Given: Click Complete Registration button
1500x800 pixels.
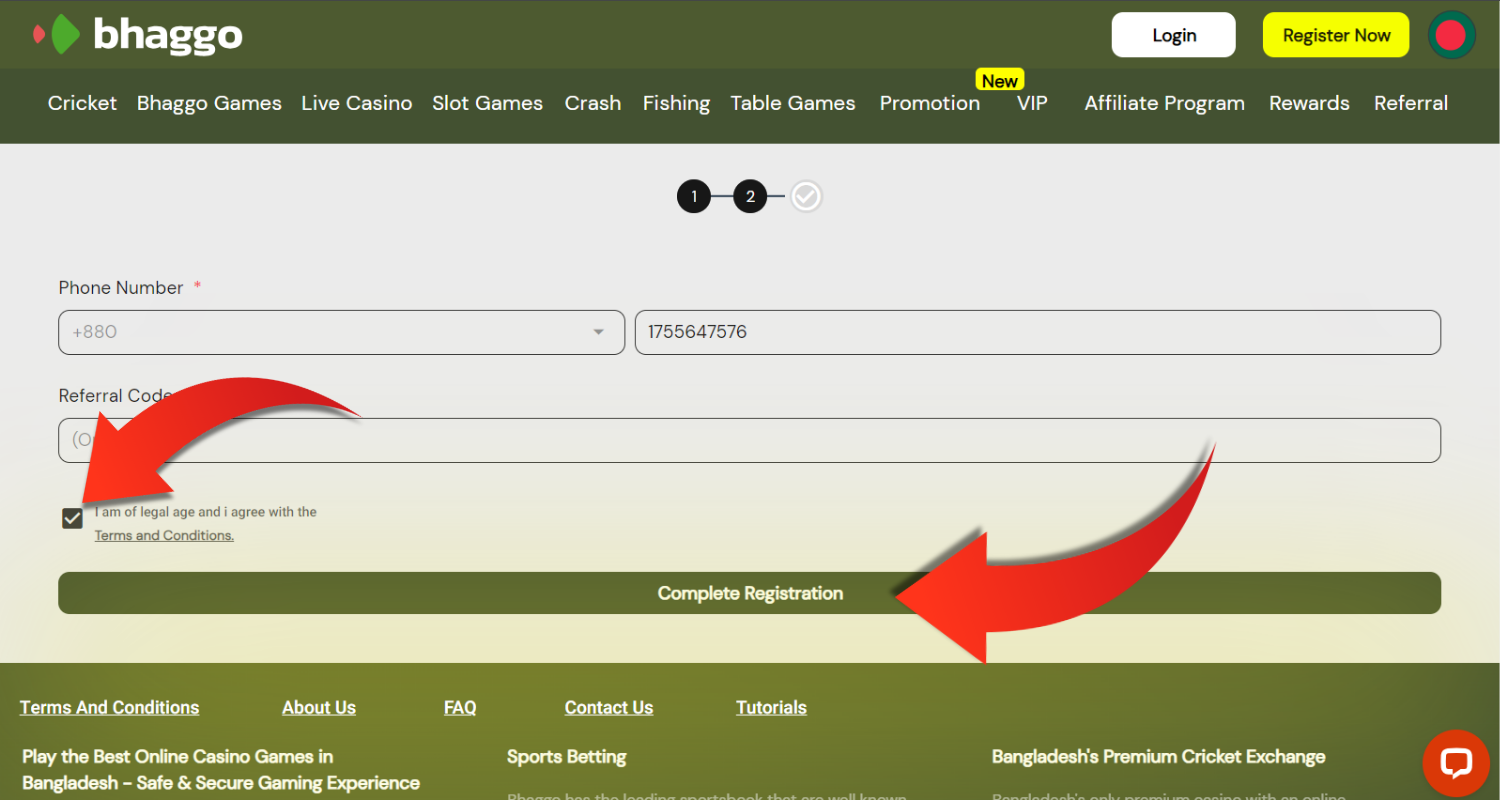Looking at the screenshot, I should point(750,593).
